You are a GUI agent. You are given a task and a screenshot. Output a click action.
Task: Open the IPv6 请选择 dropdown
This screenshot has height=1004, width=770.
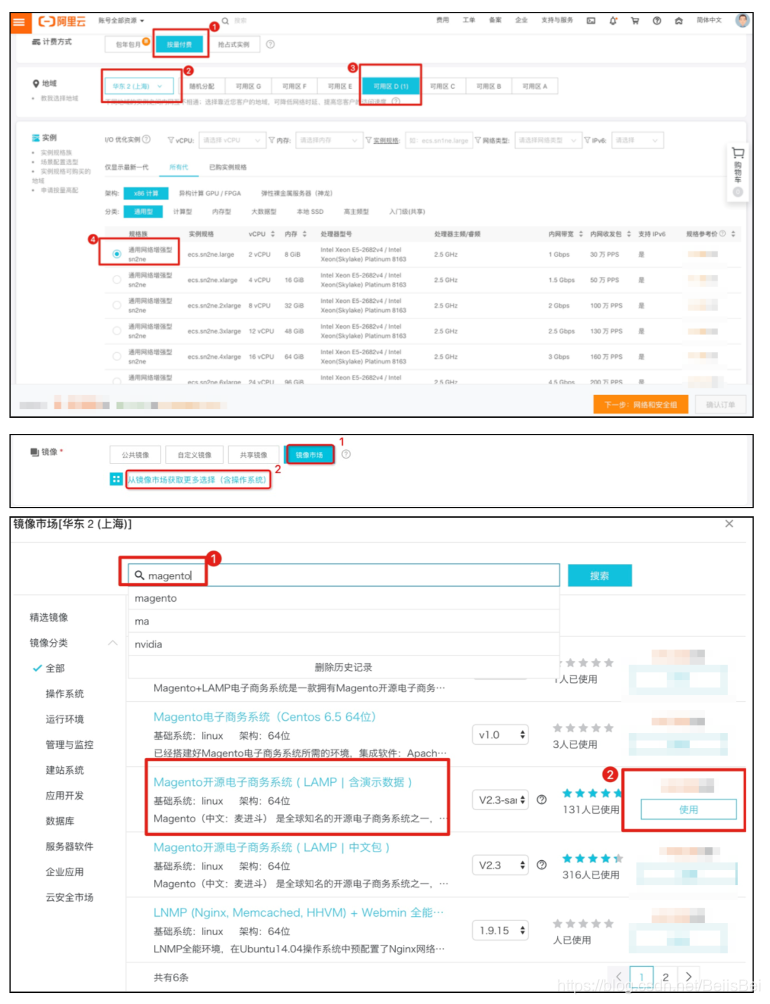637,140
